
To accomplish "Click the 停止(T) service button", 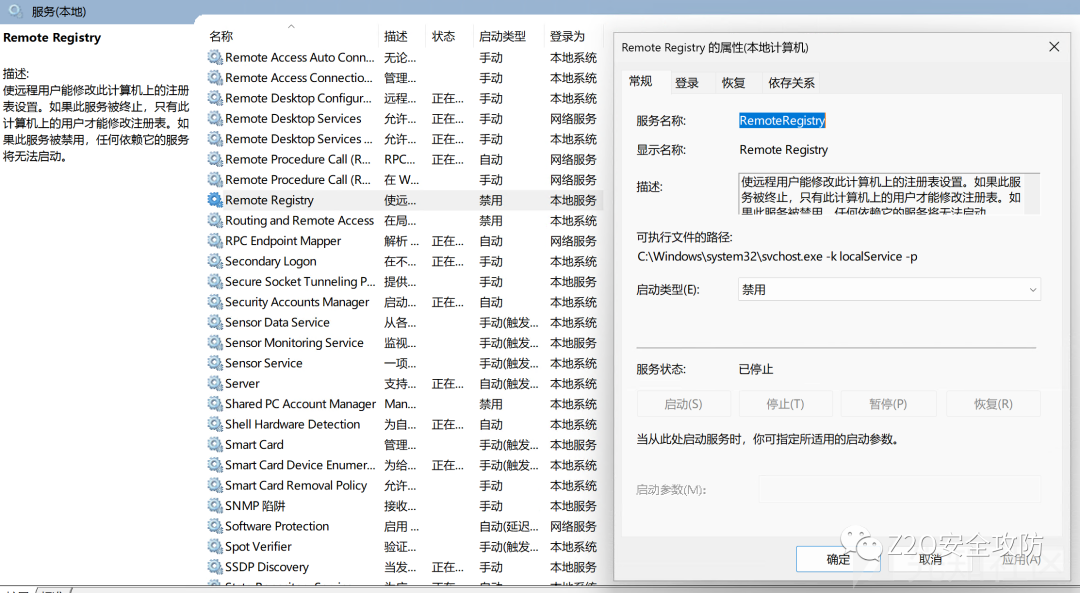I will click(786, 404).
